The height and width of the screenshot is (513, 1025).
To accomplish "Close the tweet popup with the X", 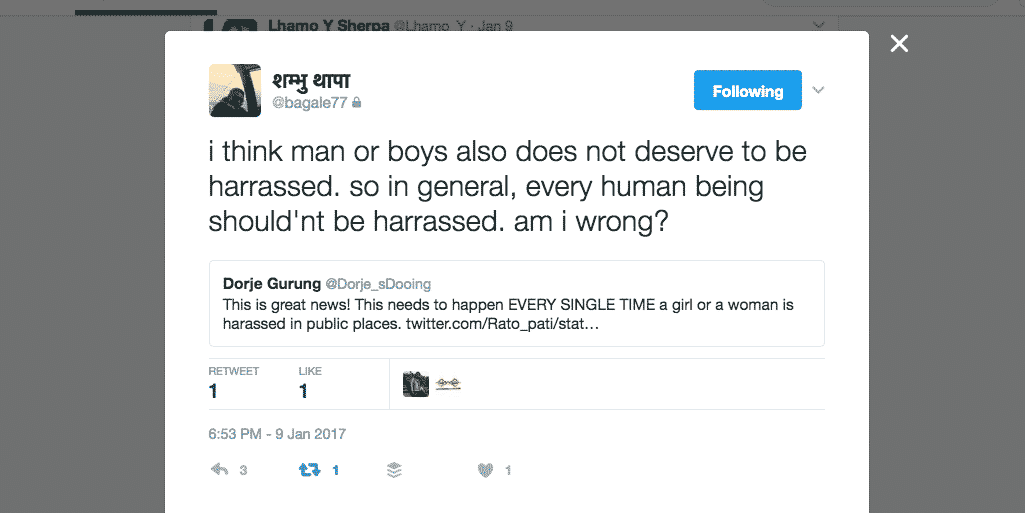I will point(899,44).
